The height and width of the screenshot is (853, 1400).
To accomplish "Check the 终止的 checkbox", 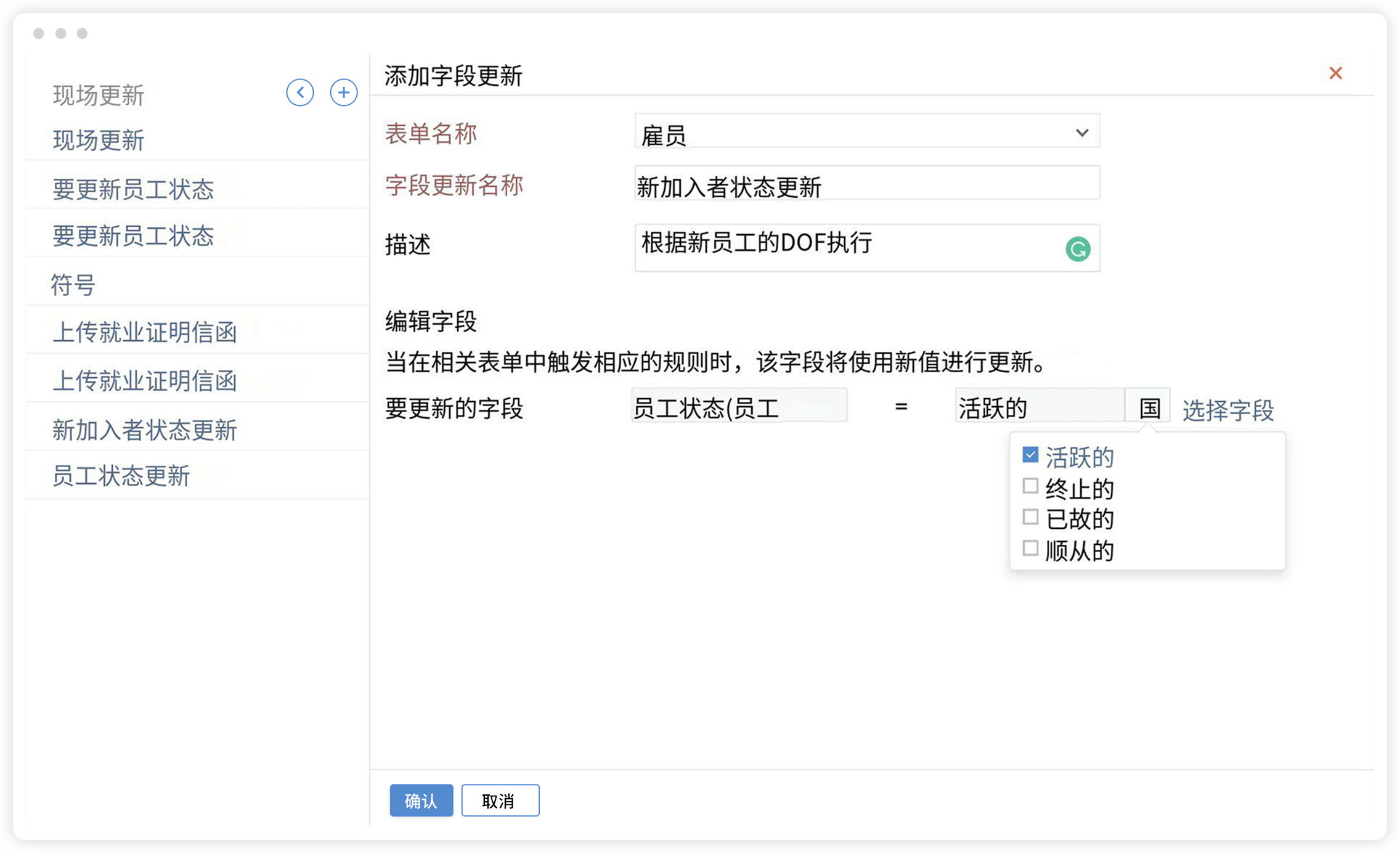I will point(1030,486).
